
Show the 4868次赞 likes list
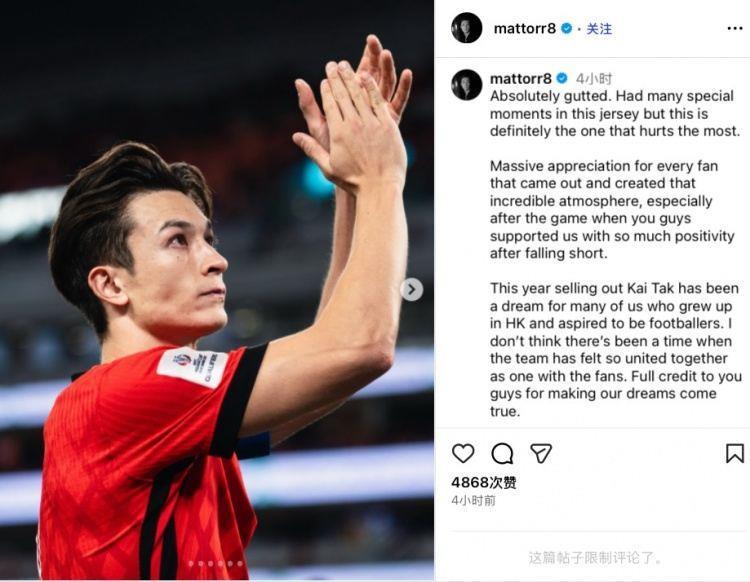point(484,483)
